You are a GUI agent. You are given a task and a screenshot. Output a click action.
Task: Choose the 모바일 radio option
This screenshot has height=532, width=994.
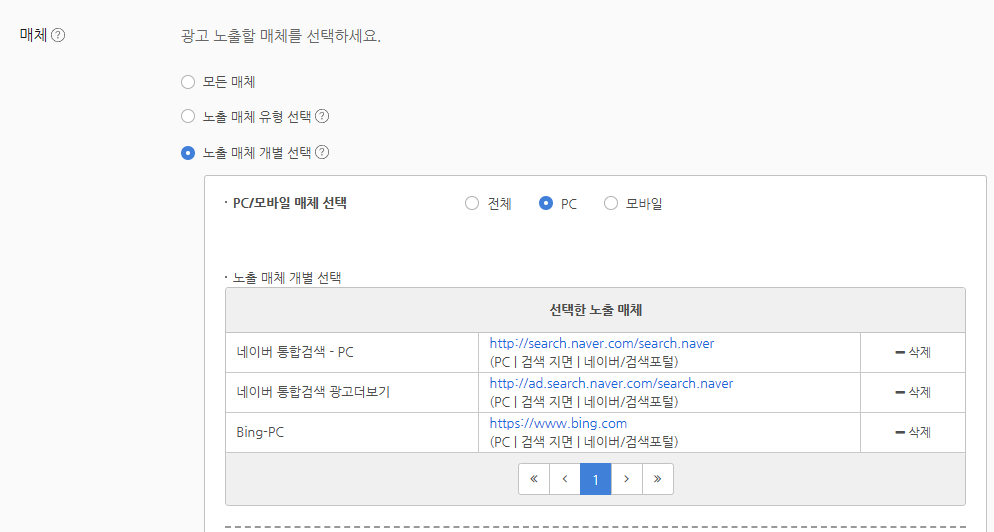(610, 203)
